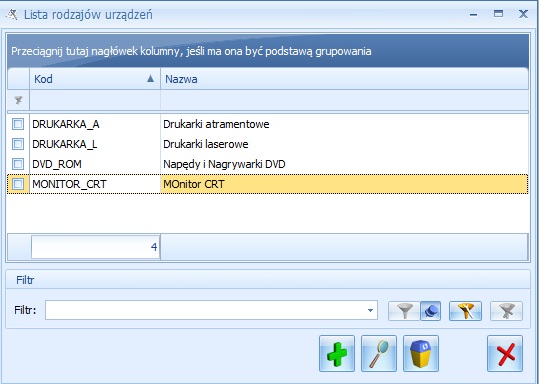539x384 pixels.
Task: Select the DVD_ROM code cell
Action: pyautogui.click(x=95, y=164)
